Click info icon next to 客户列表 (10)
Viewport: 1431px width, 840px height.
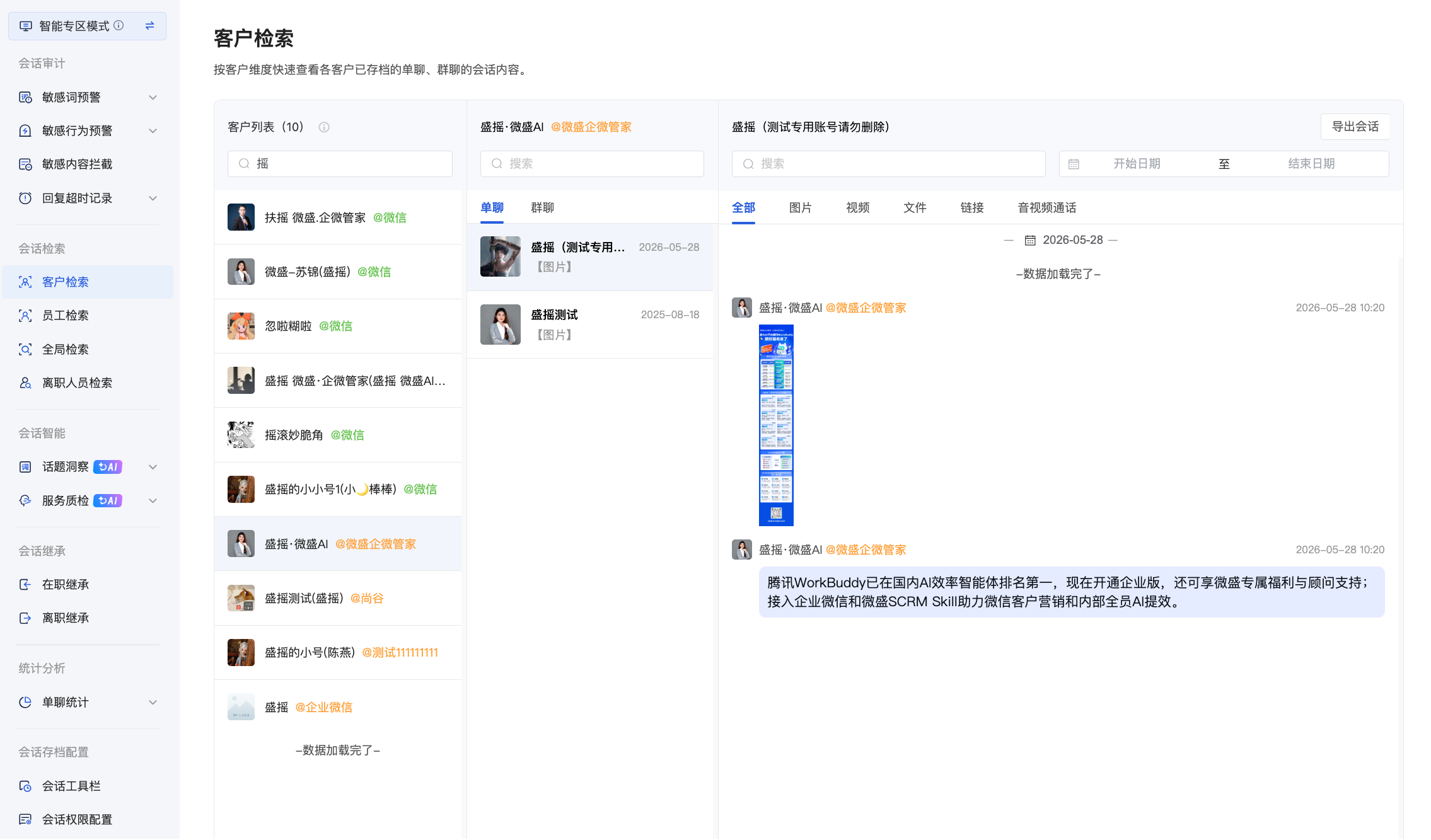(324, 127)
